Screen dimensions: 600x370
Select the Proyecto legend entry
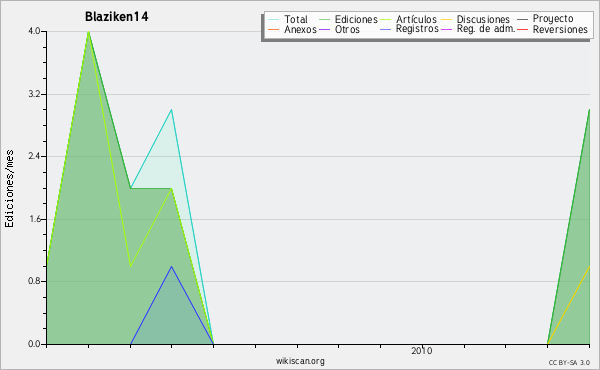point(545,19)
